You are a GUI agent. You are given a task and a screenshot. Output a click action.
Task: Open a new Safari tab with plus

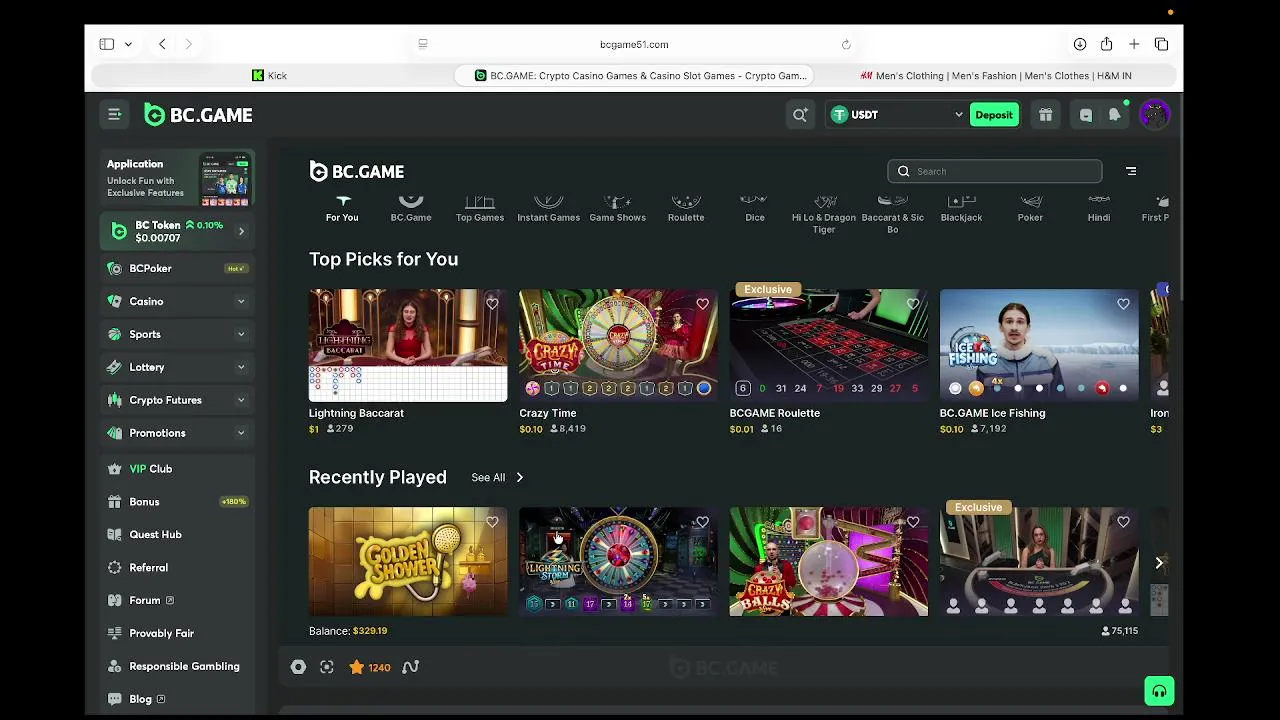1134,44
